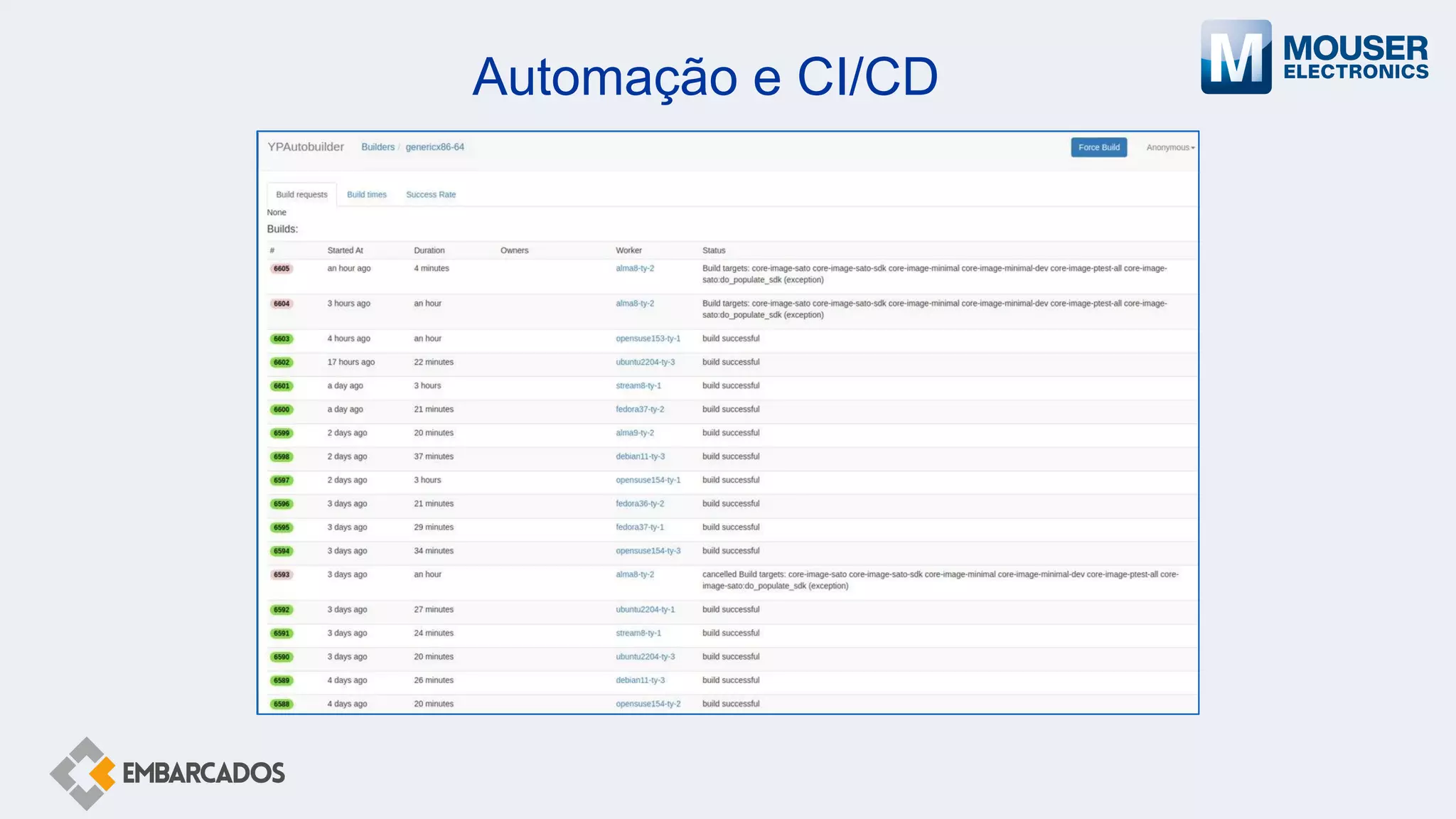Click the Mouser Electronics logo

click(1315, 57)
